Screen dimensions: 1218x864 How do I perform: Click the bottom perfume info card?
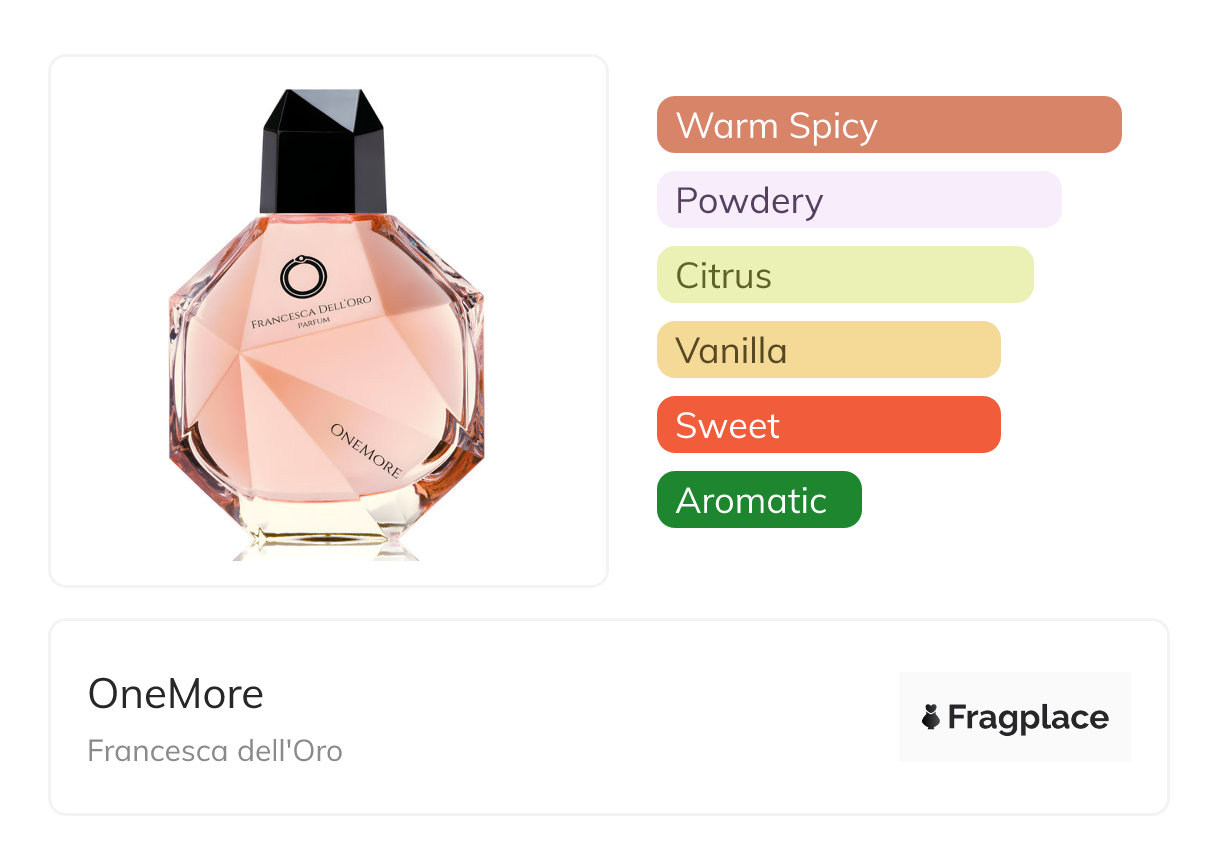[609, 717]
